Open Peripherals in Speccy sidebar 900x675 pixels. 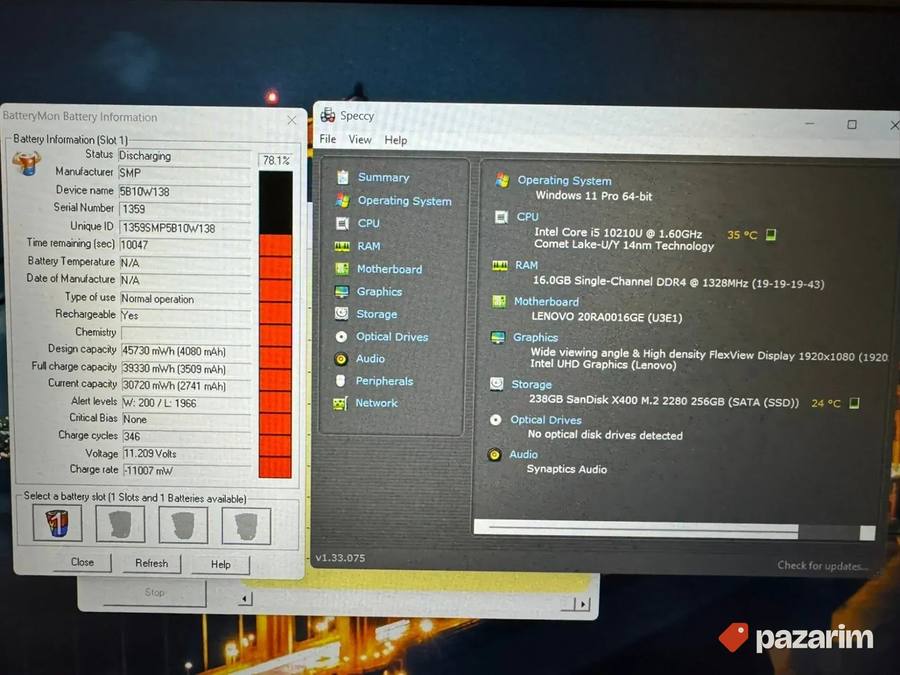coord(384,381)
